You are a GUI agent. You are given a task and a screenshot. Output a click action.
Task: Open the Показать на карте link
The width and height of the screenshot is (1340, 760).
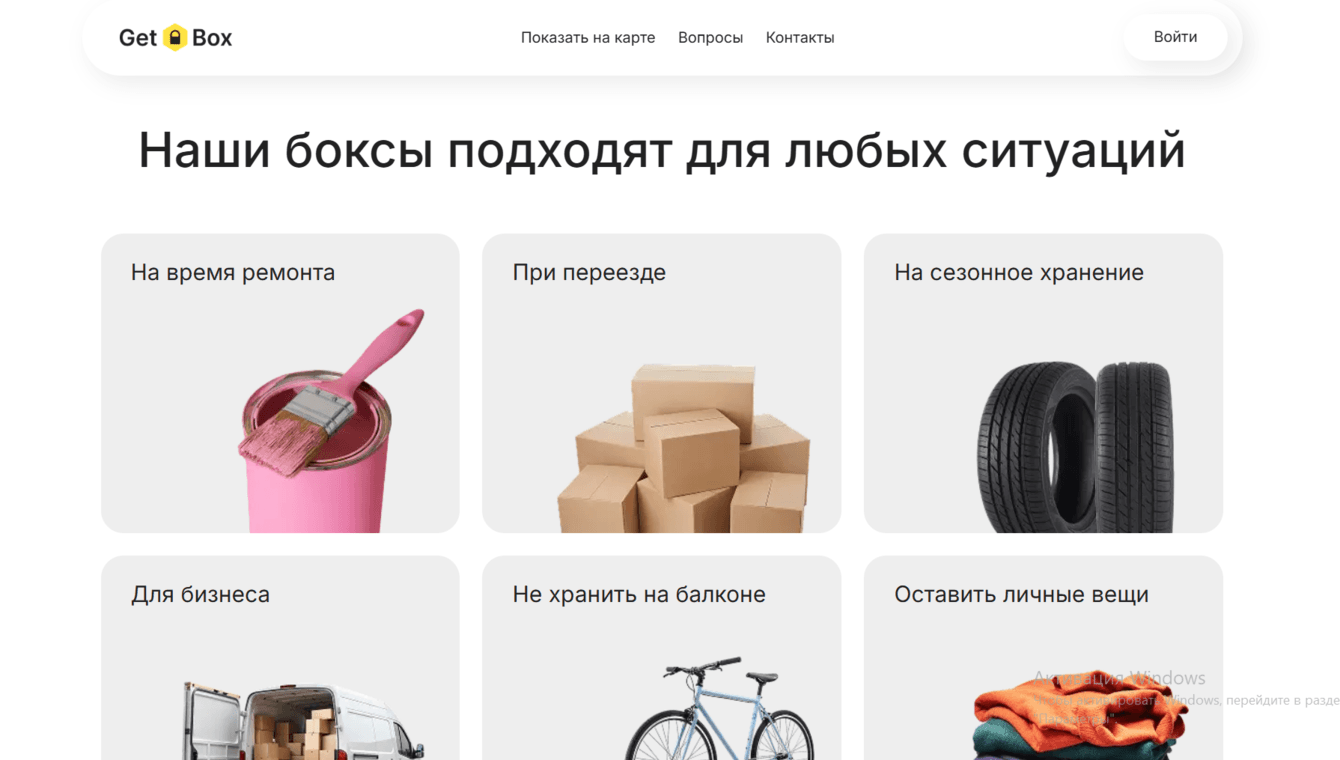tap(588, 37)
